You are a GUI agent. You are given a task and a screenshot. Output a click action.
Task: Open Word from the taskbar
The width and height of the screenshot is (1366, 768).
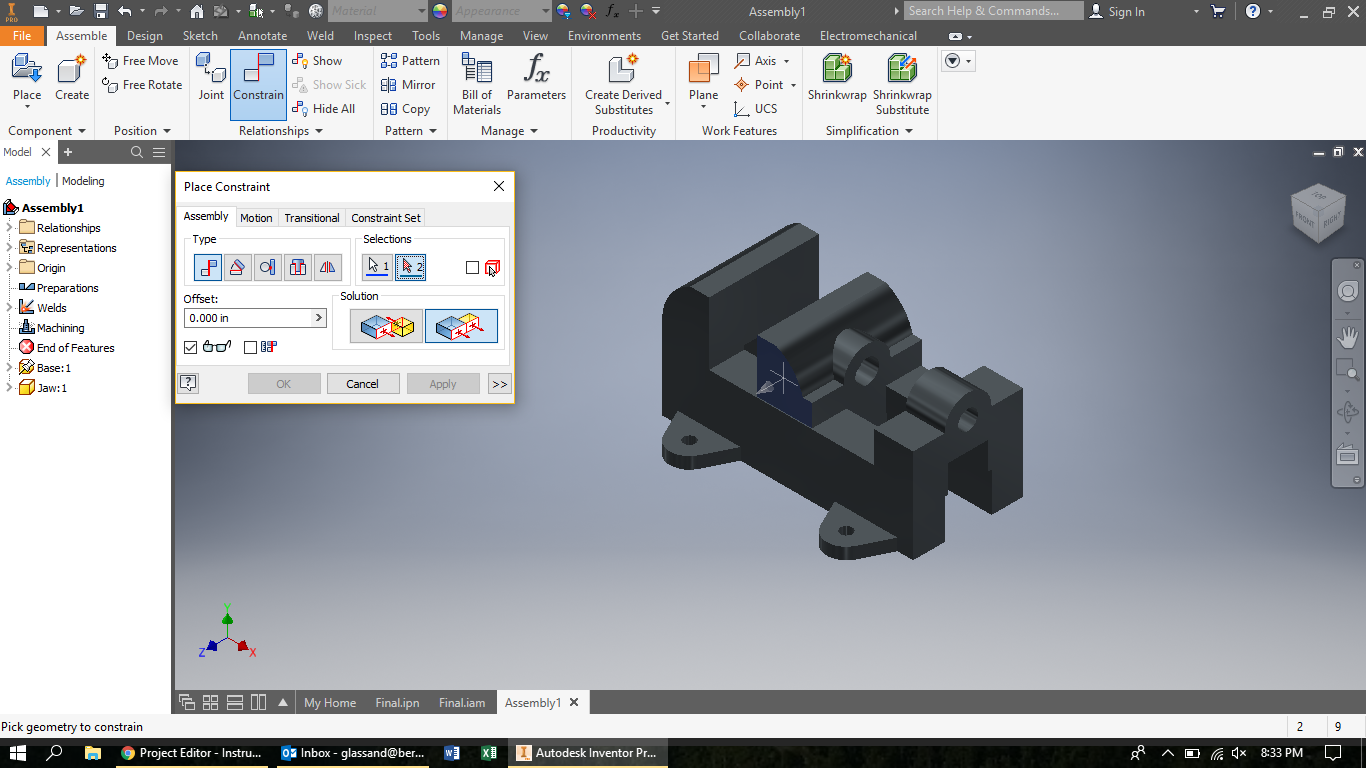pyautogui.click(x=451, y=753)
